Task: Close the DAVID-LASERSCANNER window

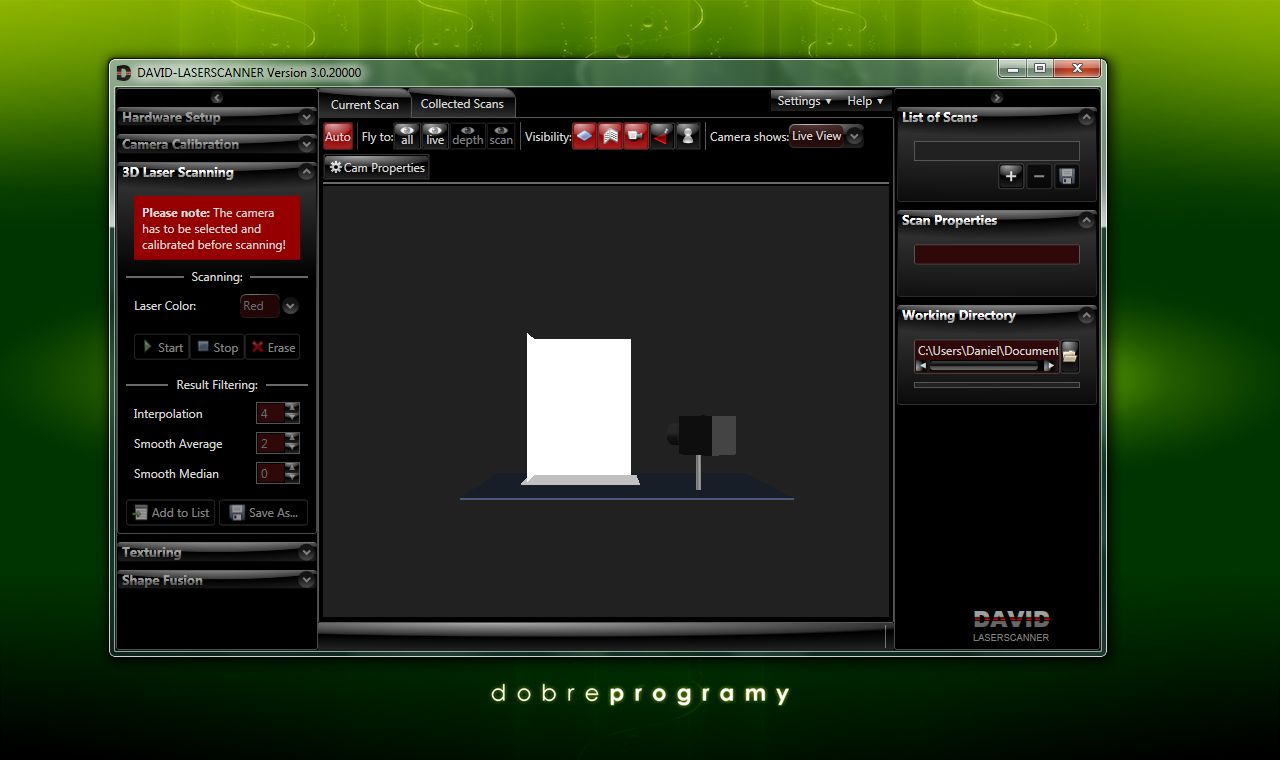Action: (x=1077, y=68)
